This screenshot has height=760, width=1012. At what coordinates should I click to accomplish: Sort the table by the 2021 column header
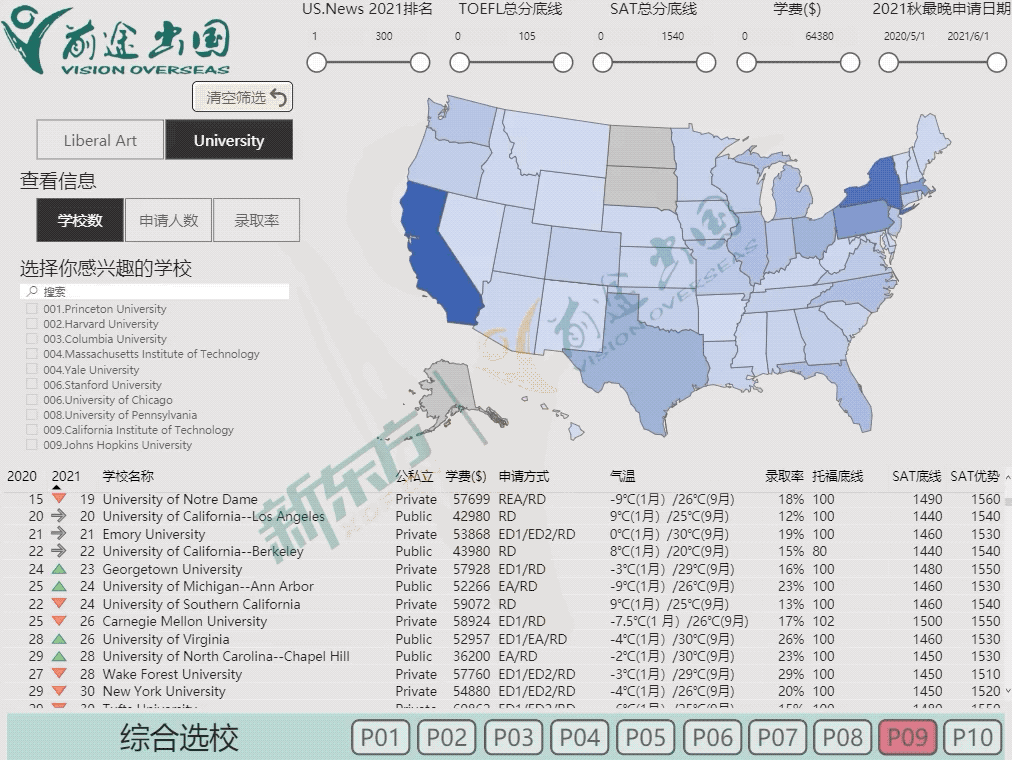[x=66, y=476]
